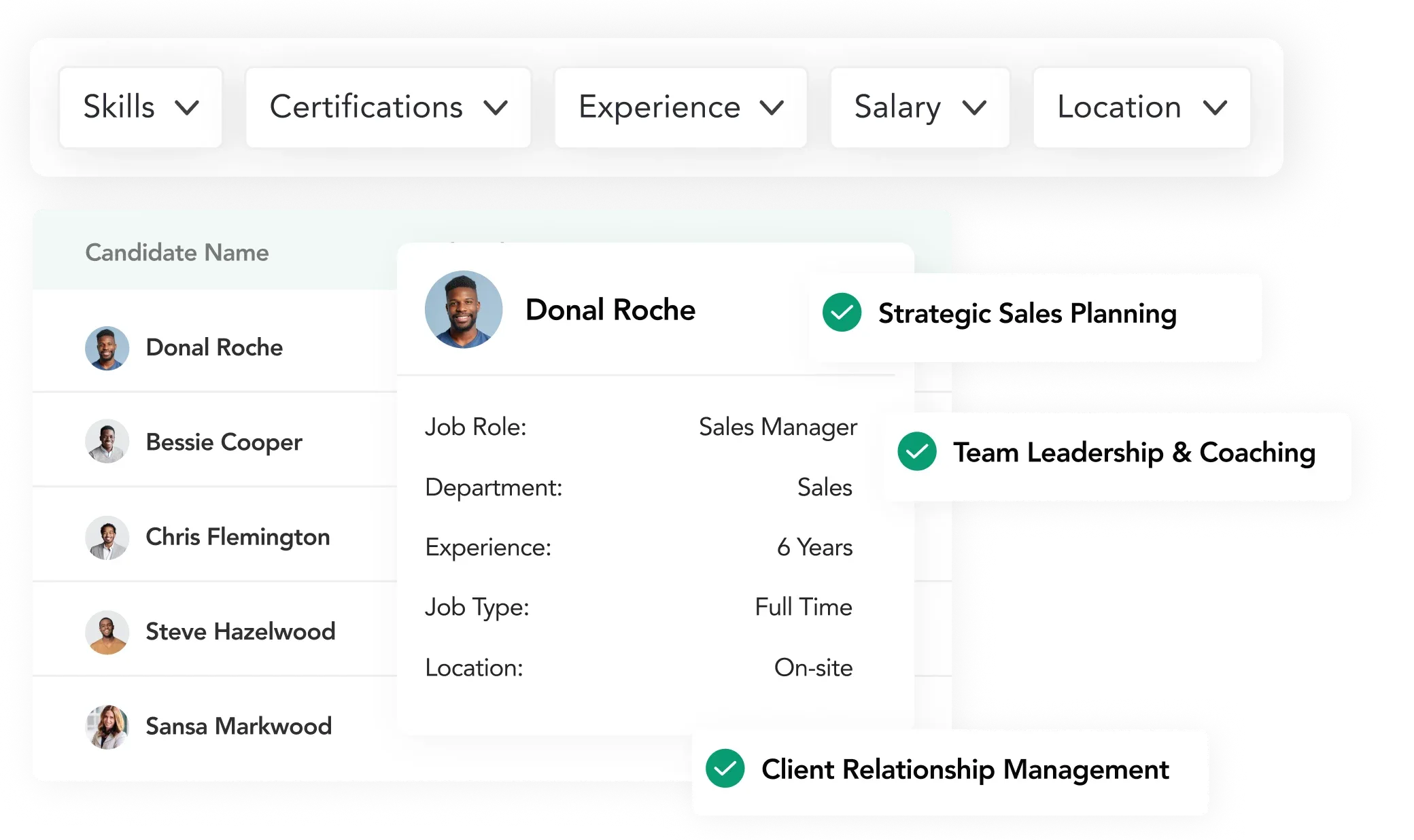Open the Experience filter dropdown

[x=680, y=107]
